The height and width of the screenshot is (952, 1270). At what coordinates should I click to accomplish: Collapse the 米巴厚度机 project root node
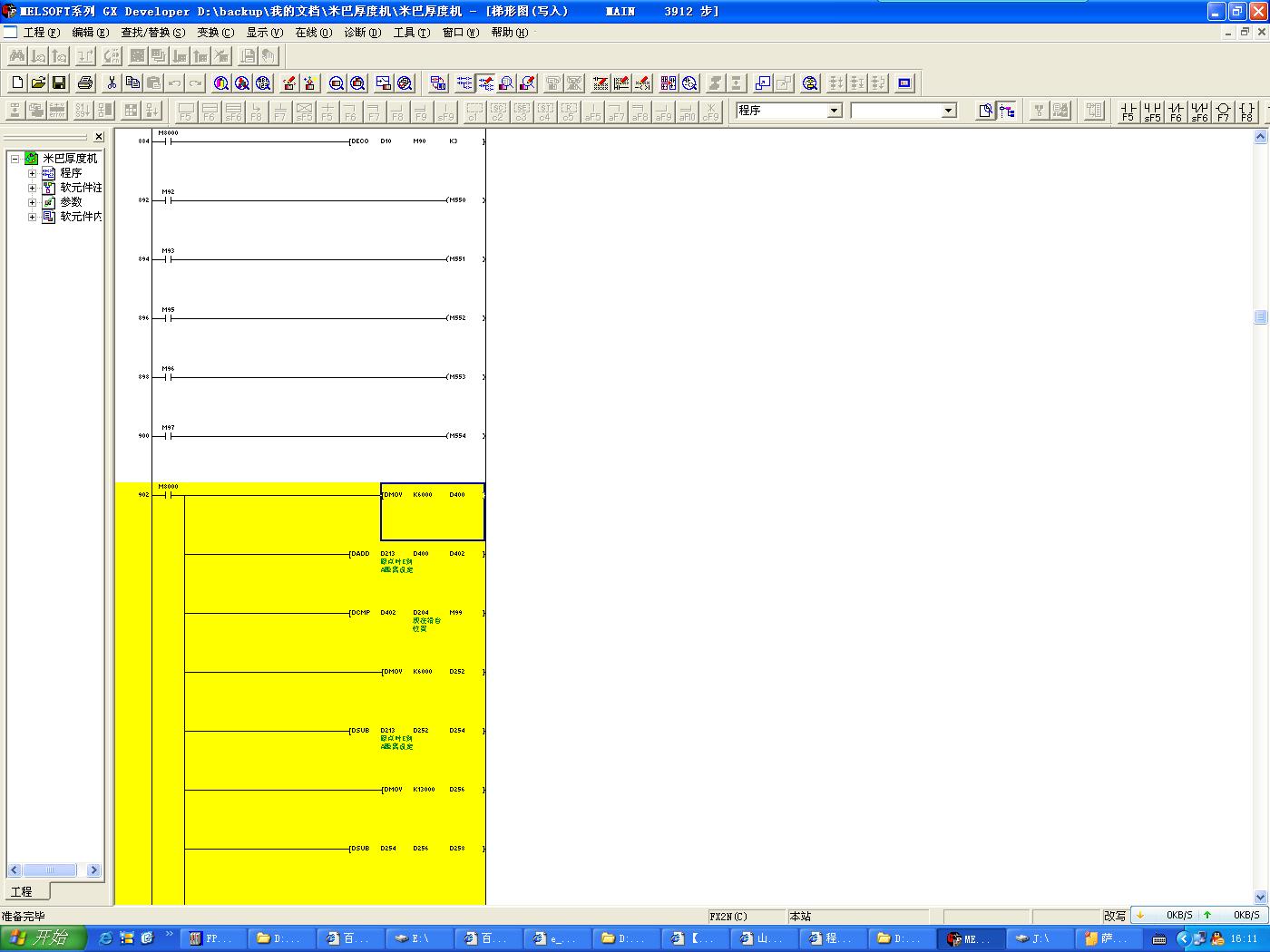click(15, 159)
